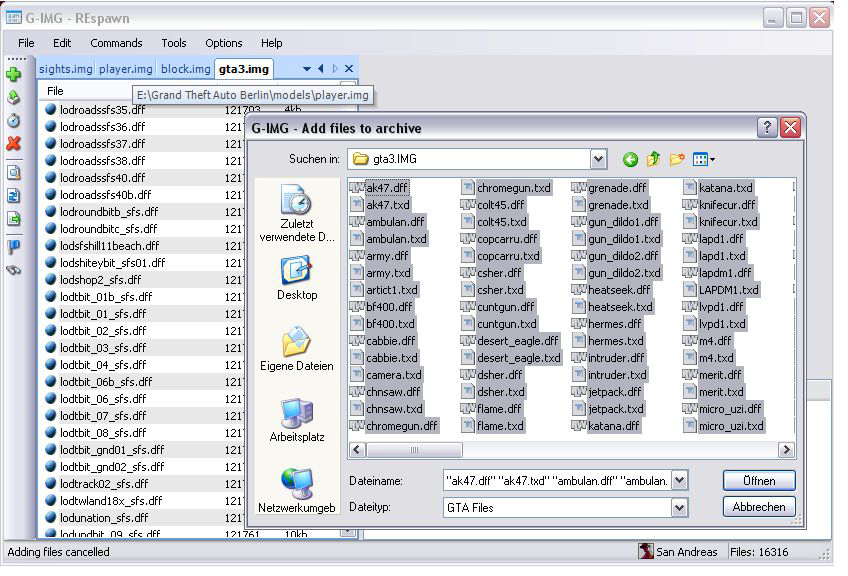This screenshot has width=848, height=576.
Task: Switch to the player.img tab
Action: click(125, 69)
